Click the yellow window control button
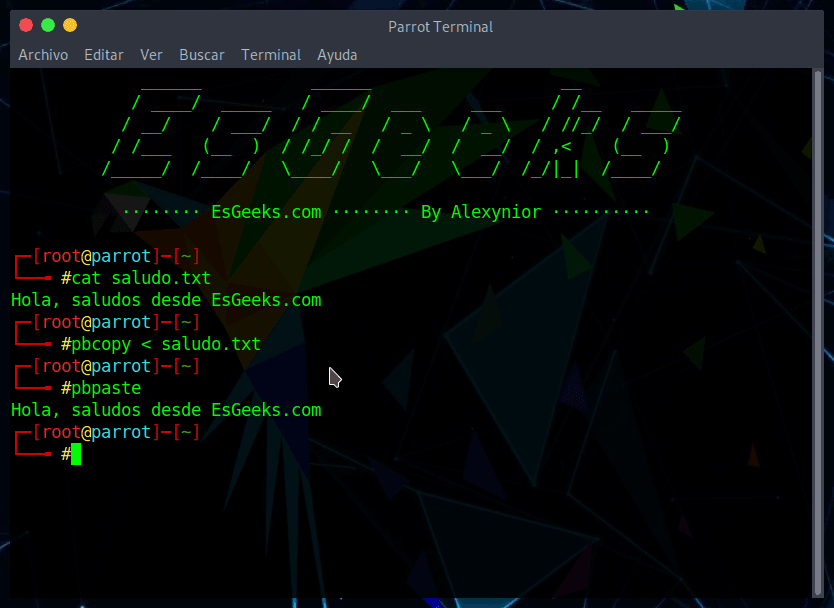The image size is (834, 608). (x=69, y=25)
